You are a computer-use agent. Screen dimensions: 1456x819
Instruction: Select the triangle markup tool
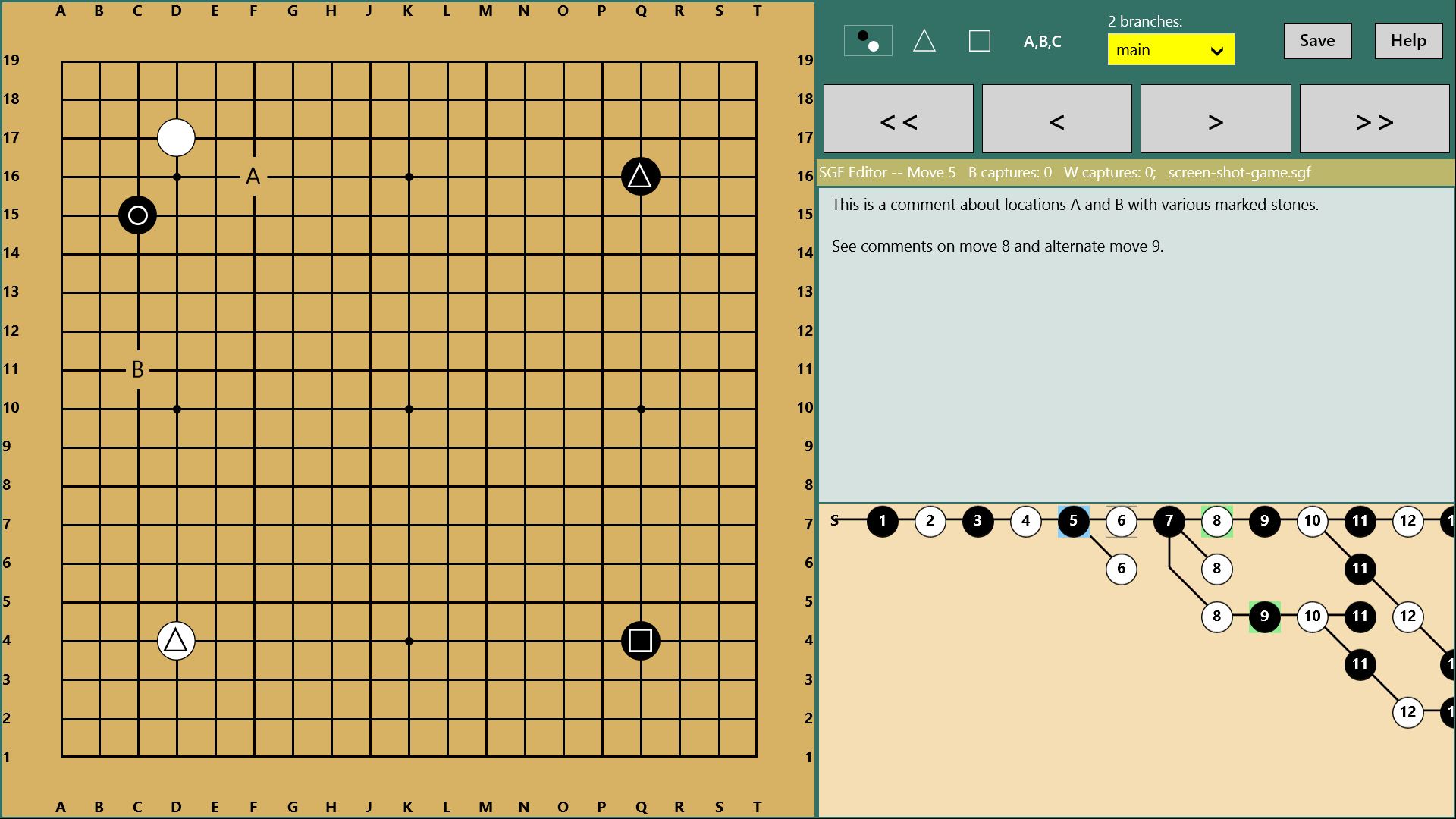pos(924,41)
